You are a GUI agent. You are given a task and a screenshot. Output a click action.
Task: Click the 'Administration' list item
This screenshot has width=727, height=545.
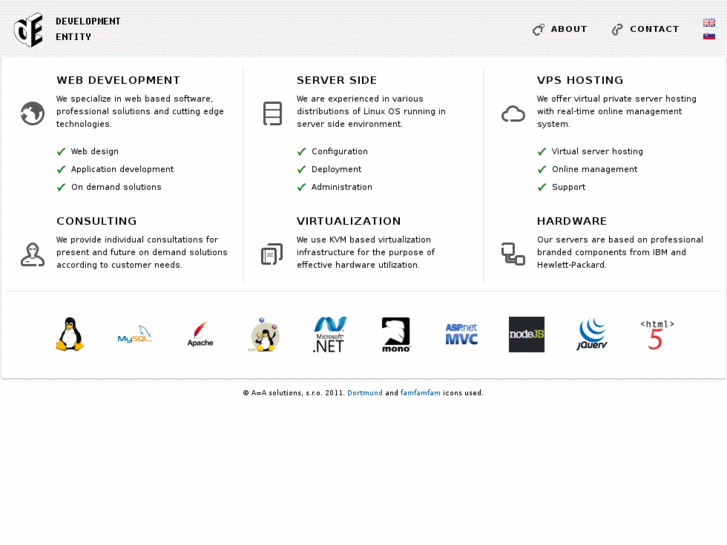point(342,187)
